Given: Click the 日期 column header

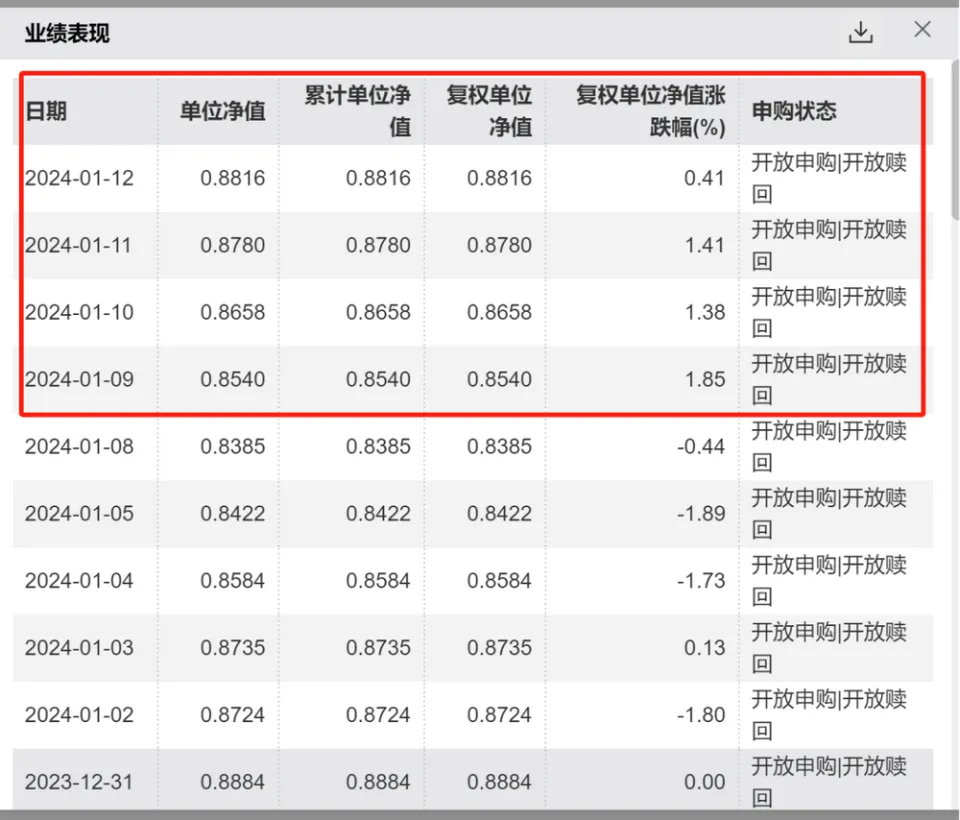Looking at the screenshot, I should (x=46, y=111).
